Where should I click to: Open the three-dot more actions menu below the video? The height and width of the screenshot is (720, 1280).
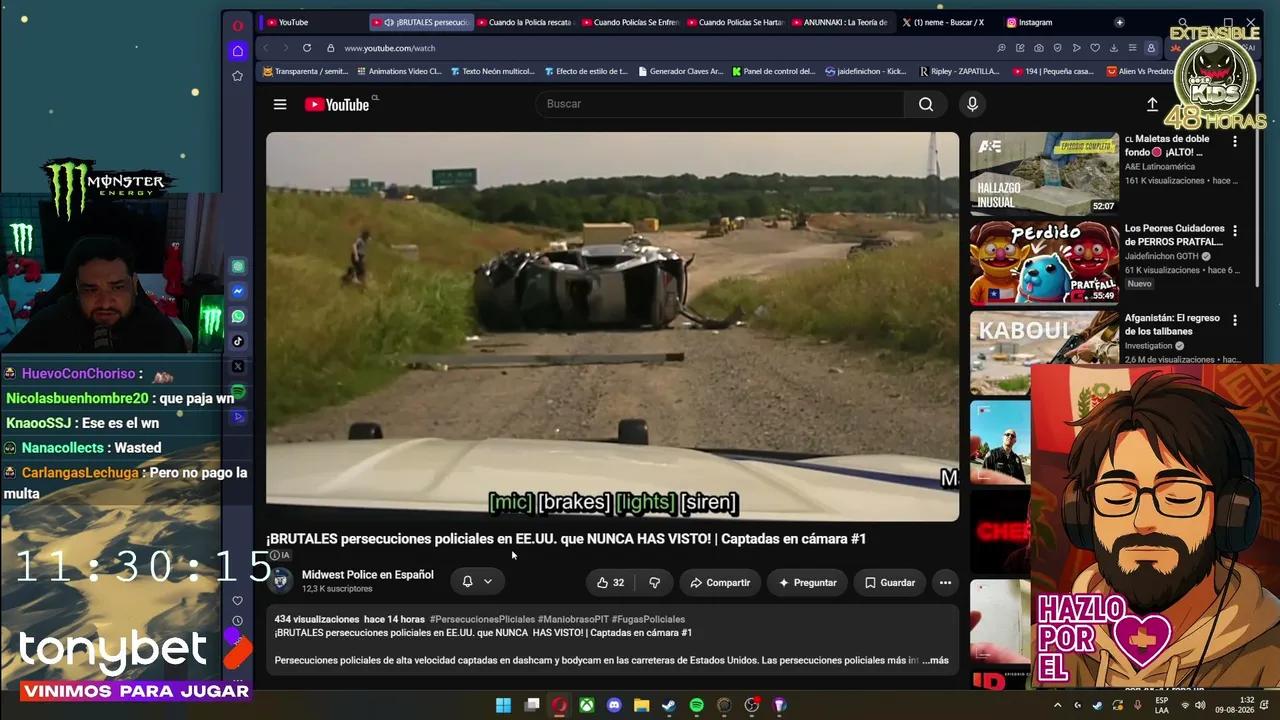pyautogui.click(x=945, y=582)
